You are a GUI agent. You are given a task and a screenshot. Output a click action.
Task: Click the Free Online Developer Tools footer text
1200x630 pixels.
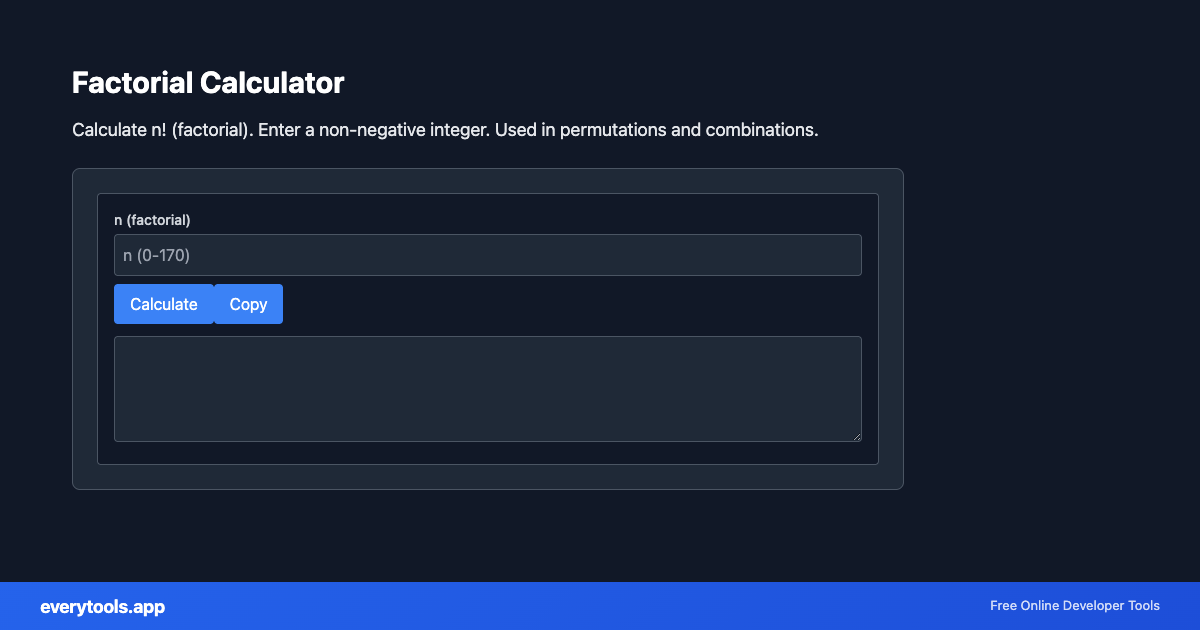pyautogui.click(x=1074, y=606)
